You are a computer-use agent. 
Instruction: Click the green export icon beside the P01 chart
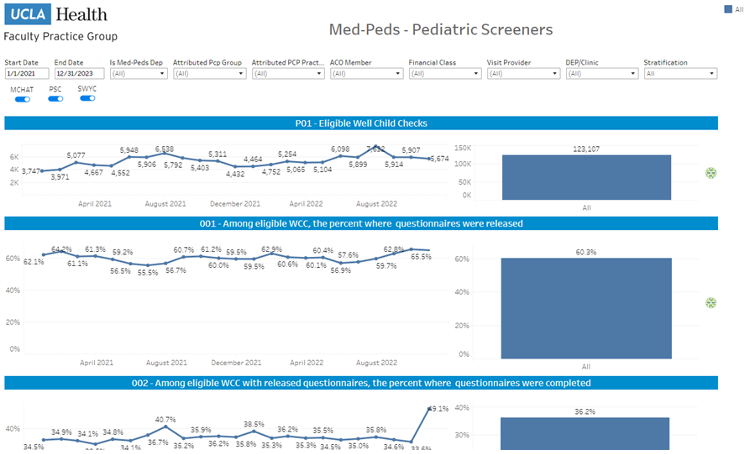711,173
